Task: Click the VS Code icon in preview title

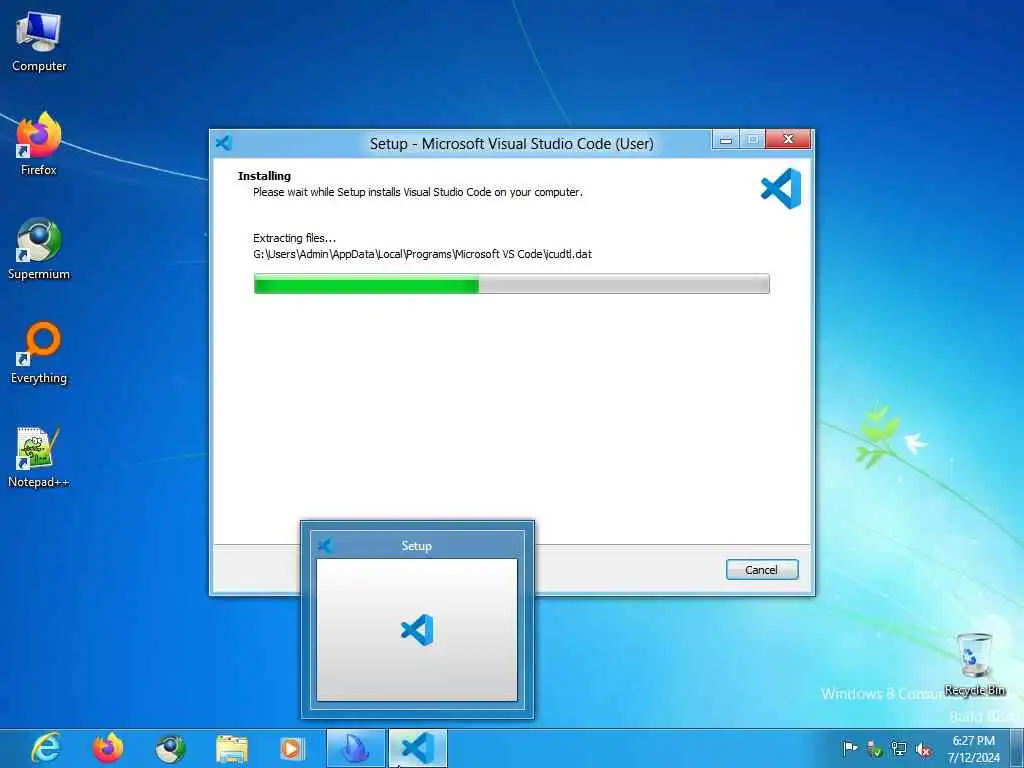Action: 325,546
